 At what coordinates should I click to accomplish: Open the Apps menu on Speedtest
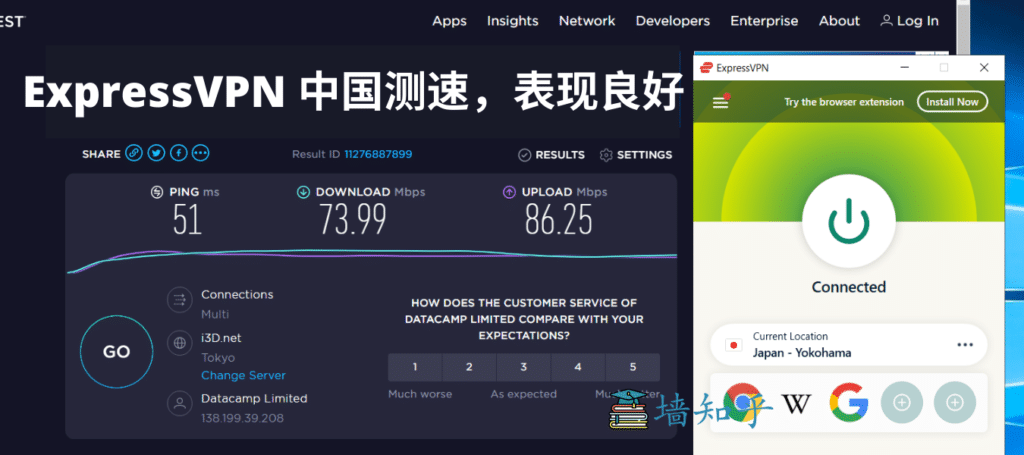click(449, 21)
